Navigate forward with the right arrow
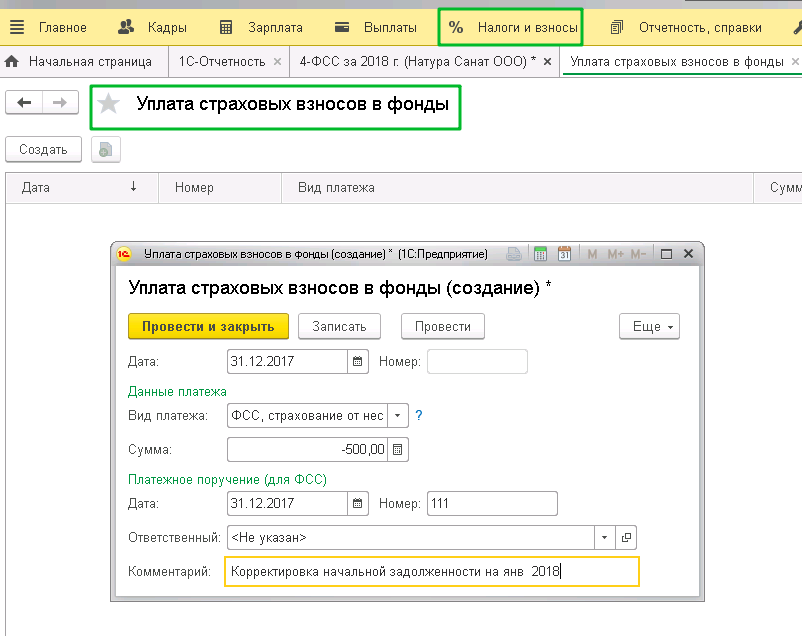The width and height of the screenshot is (802, 636). tap(60, 103)
